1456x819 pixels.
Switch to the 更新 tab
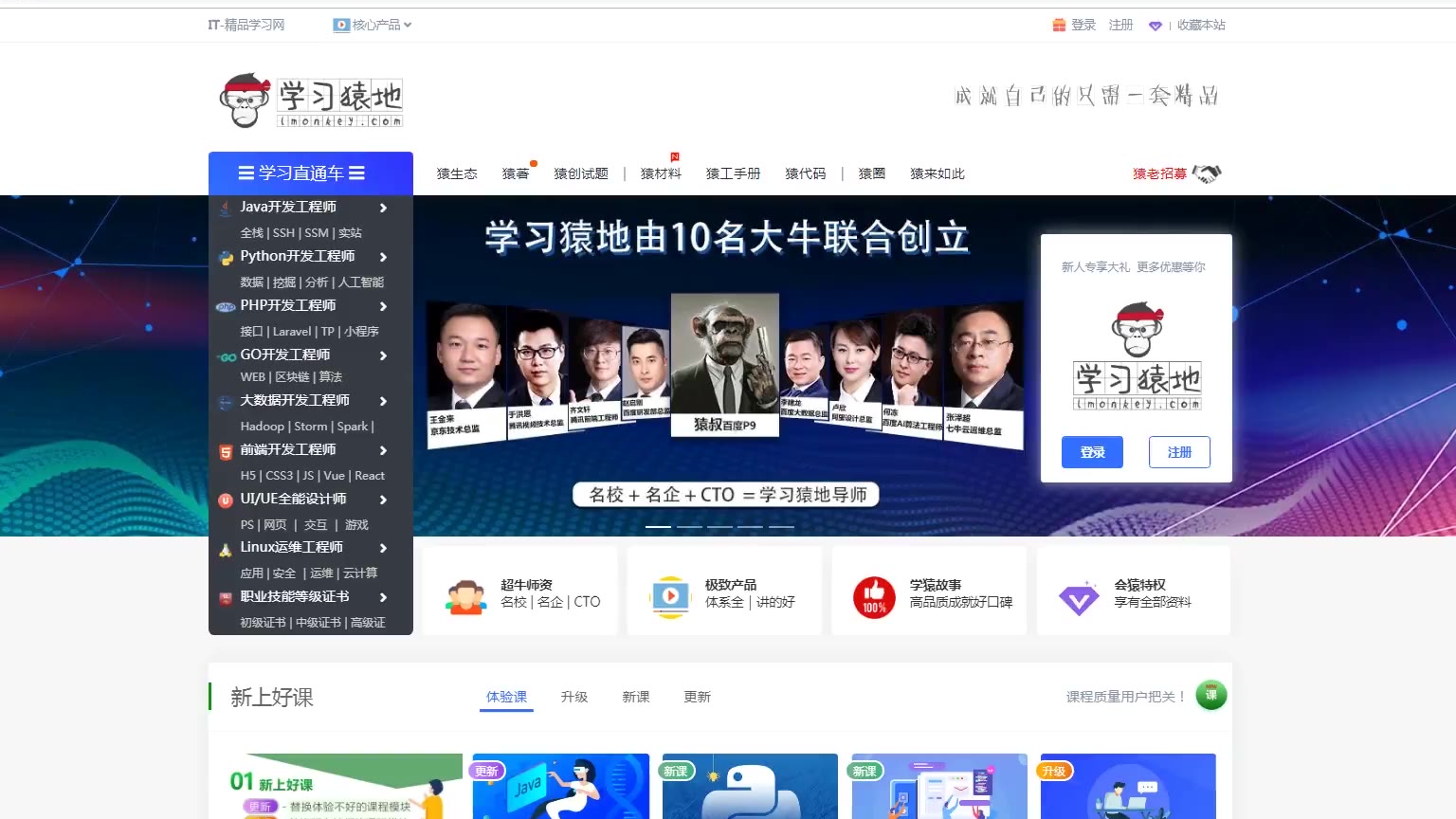click(698, 697)
